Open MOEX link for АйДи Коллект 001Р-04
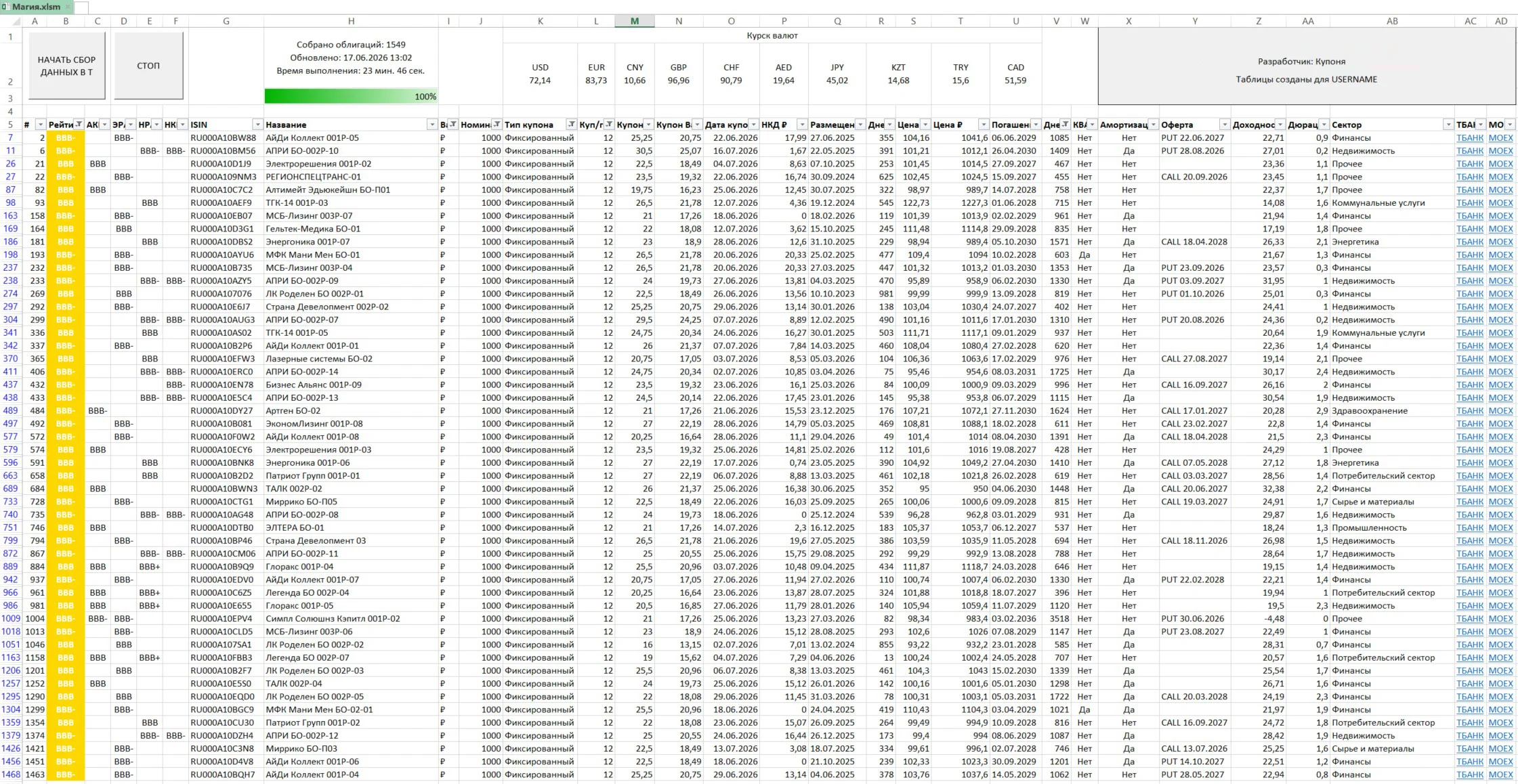This screenshot has height=784, width=1518. pyautogui.click(x=1501, y=775)
